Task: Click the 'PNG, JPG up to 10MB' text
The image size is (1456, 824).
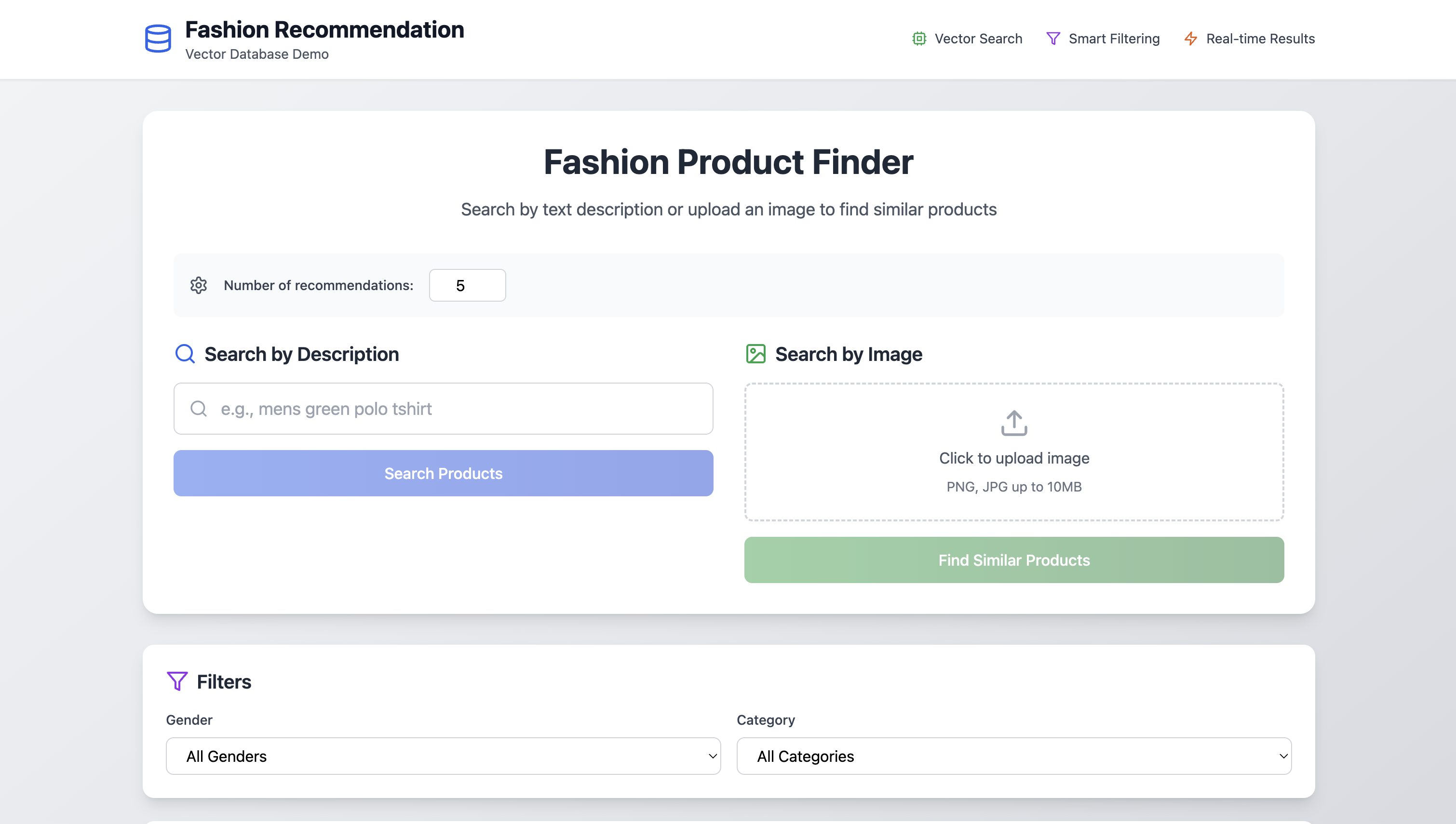Action: click(1014, 487)
